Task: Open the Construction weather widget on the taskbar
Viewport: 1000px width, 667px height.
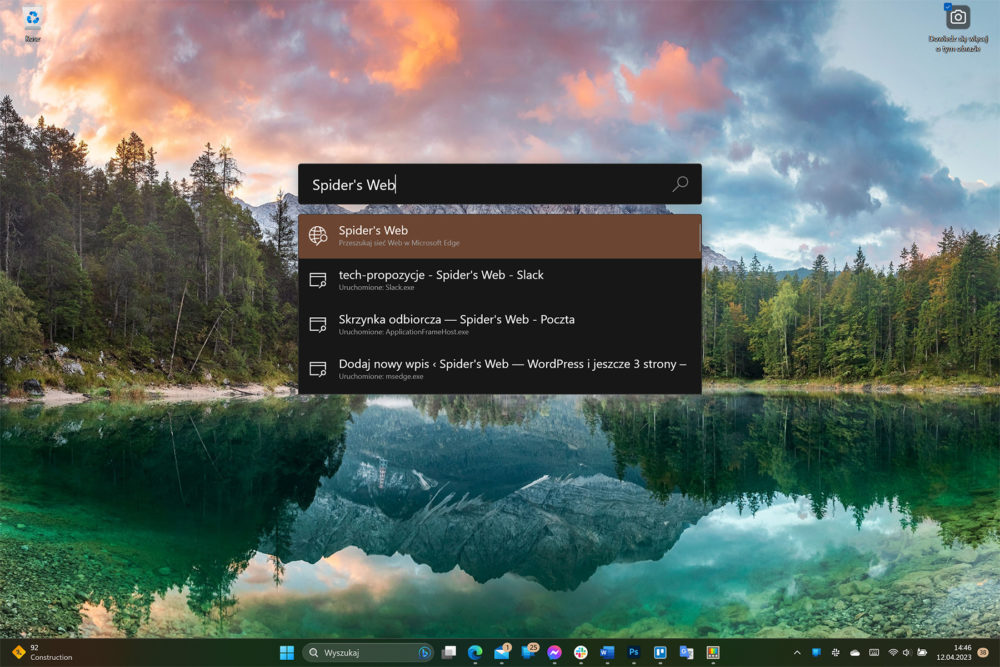Action: coord(43,652)
